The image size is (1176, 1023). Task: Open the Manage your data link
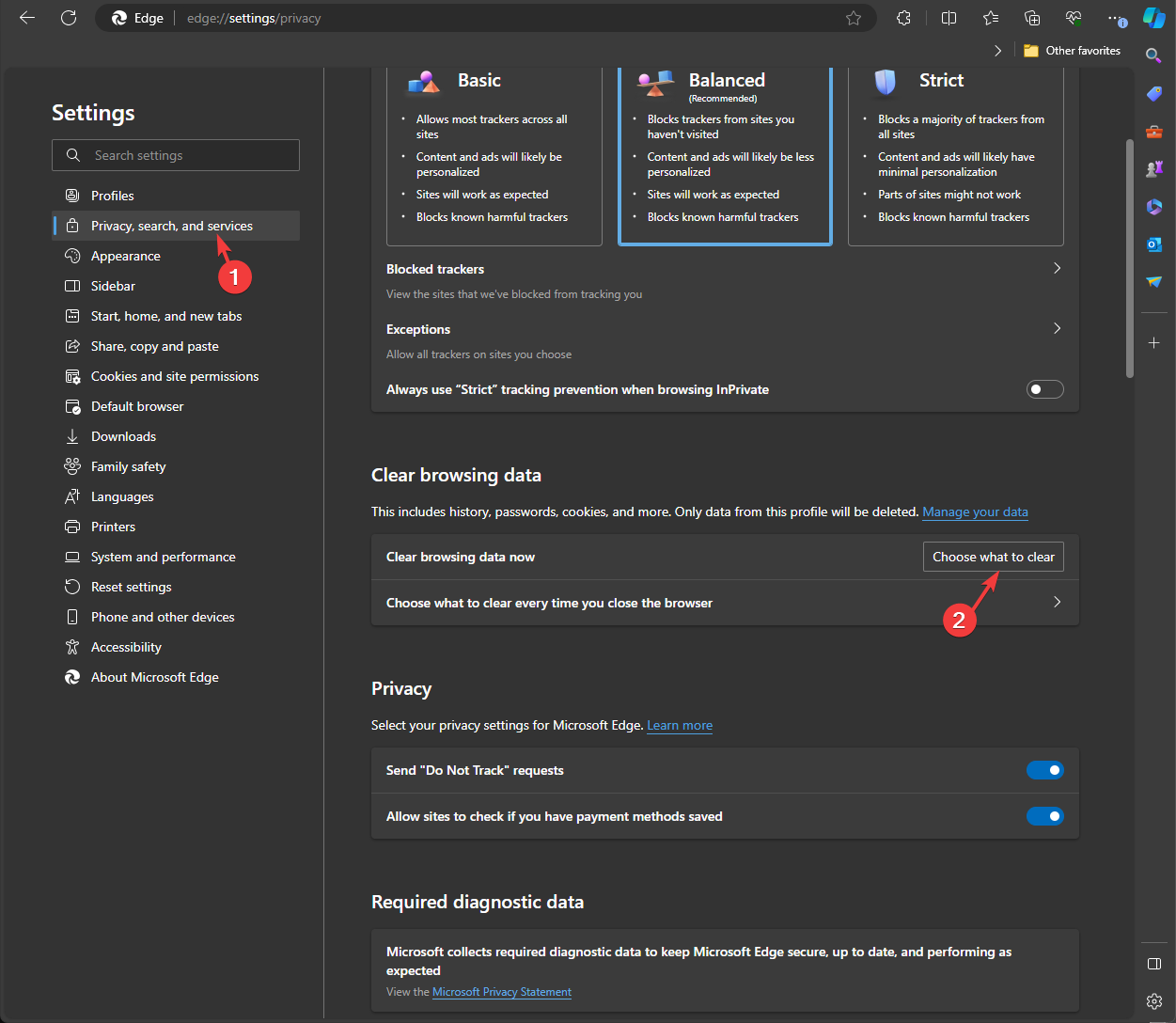975,512
